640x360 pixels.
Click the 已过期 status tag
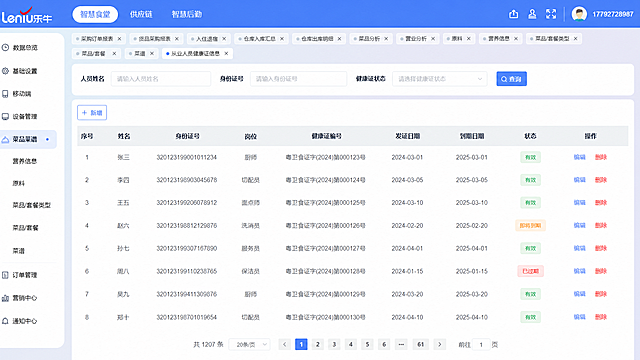coord(530,271)
